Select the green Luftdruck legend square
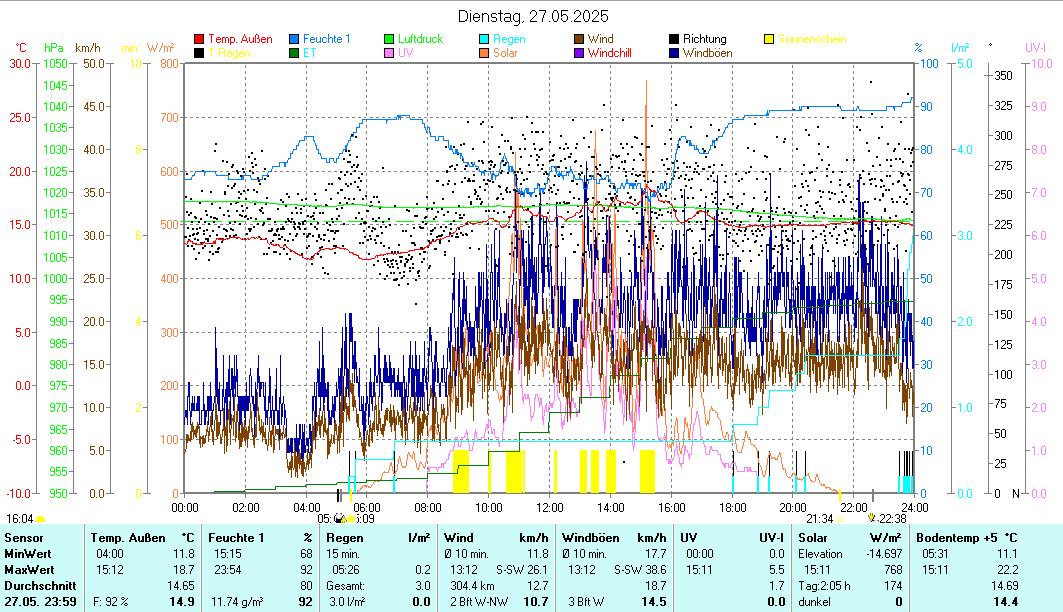This screenshot has width=1063, height=612. (390, 40)
